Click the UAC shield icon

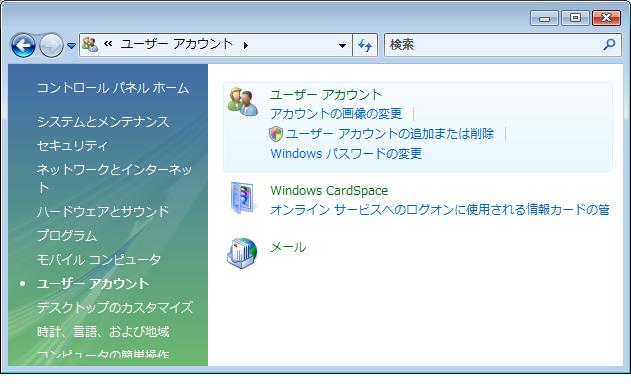(276, 134)
